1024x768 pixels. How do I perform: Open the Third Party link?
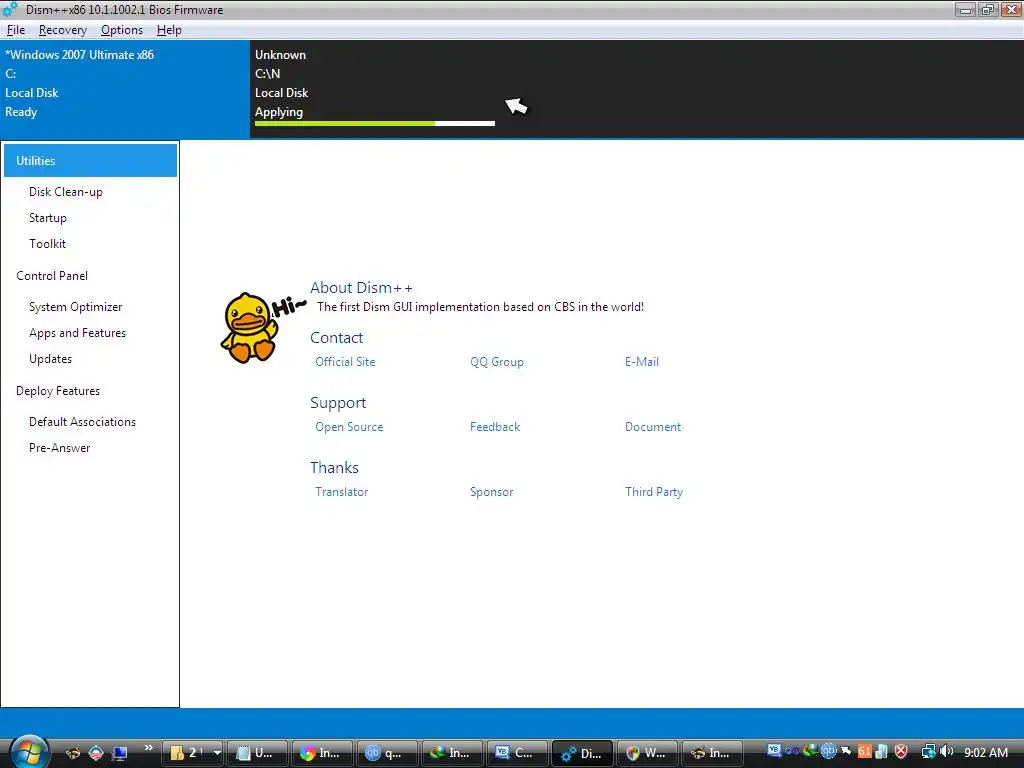pos(654,492)
